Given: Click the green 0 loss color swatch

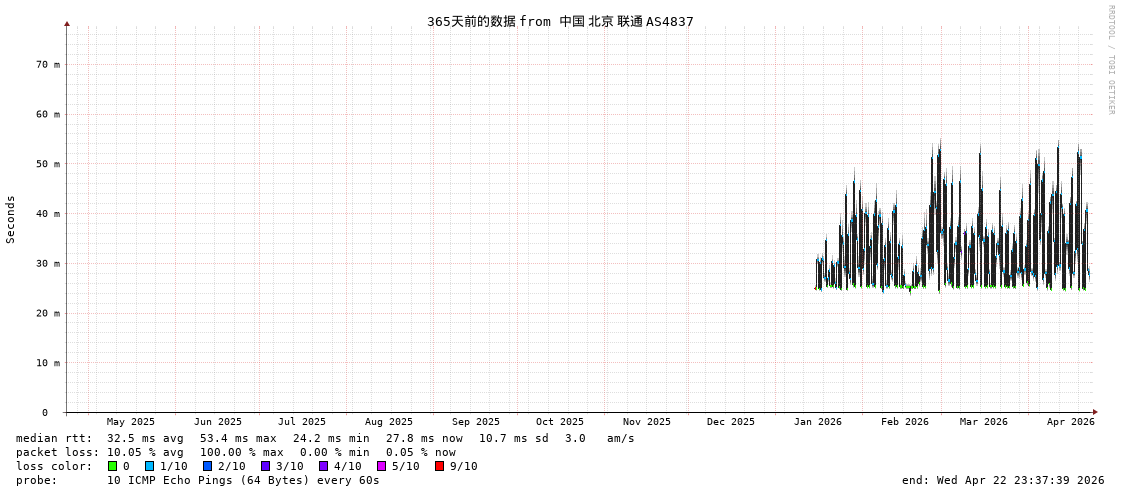Looking at the screenshot, I should pos(112,466).
